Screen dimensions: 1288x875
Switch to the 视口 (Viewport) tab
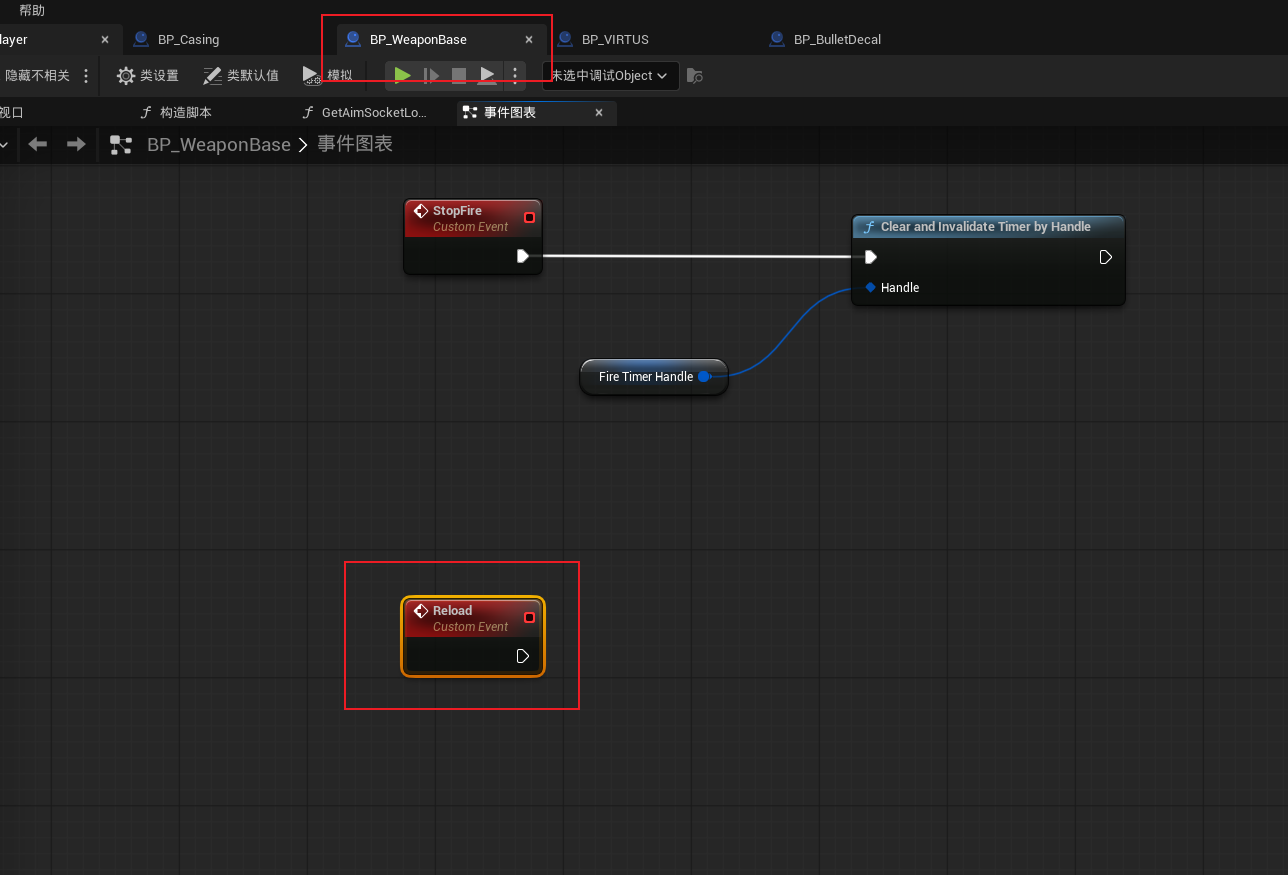coord(10,113)
